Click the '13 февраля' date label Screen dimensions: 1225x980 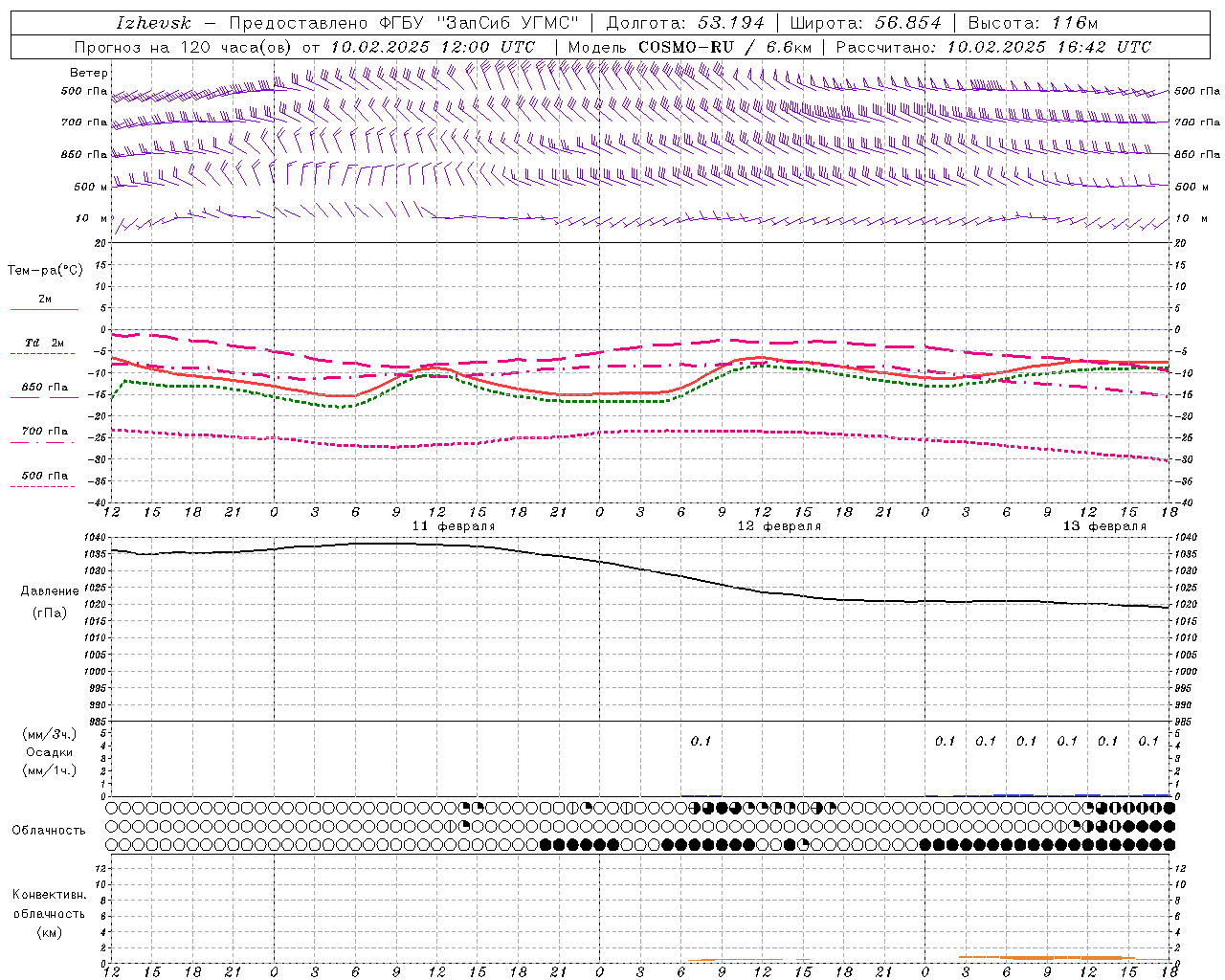(1104, 526)
